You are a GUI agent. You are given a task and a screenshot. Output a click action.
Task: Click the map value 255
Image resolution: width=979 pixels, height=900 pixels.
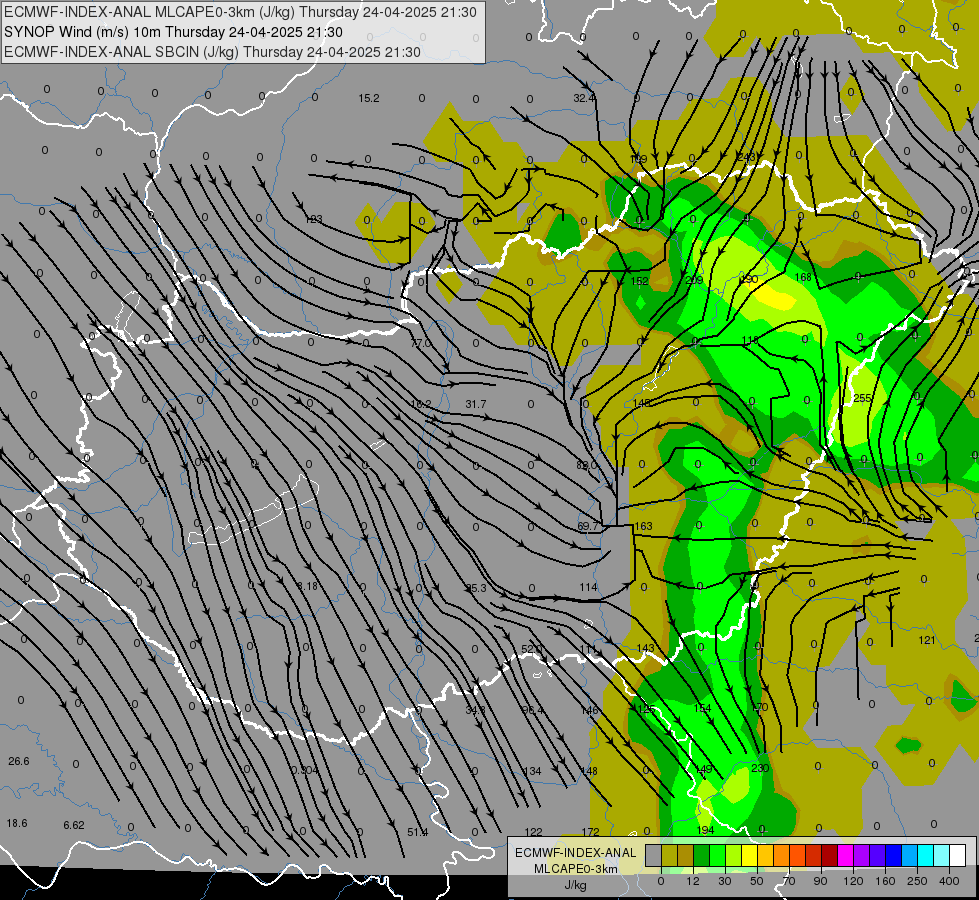862,398
